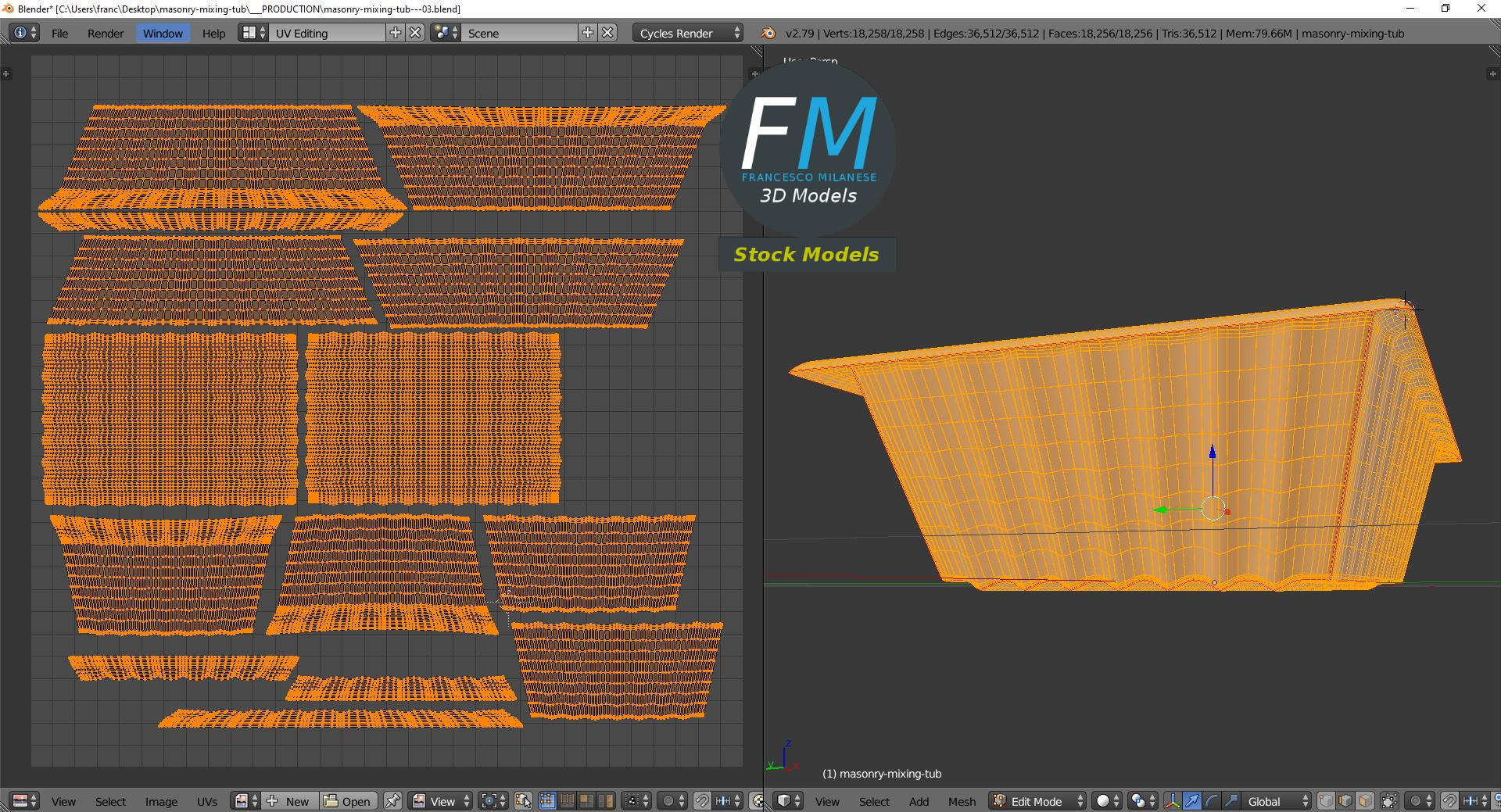This screenshot has width=1501, height=812.
Task: Delete the UV Editing screen layout
Action: tap(416, 33)
